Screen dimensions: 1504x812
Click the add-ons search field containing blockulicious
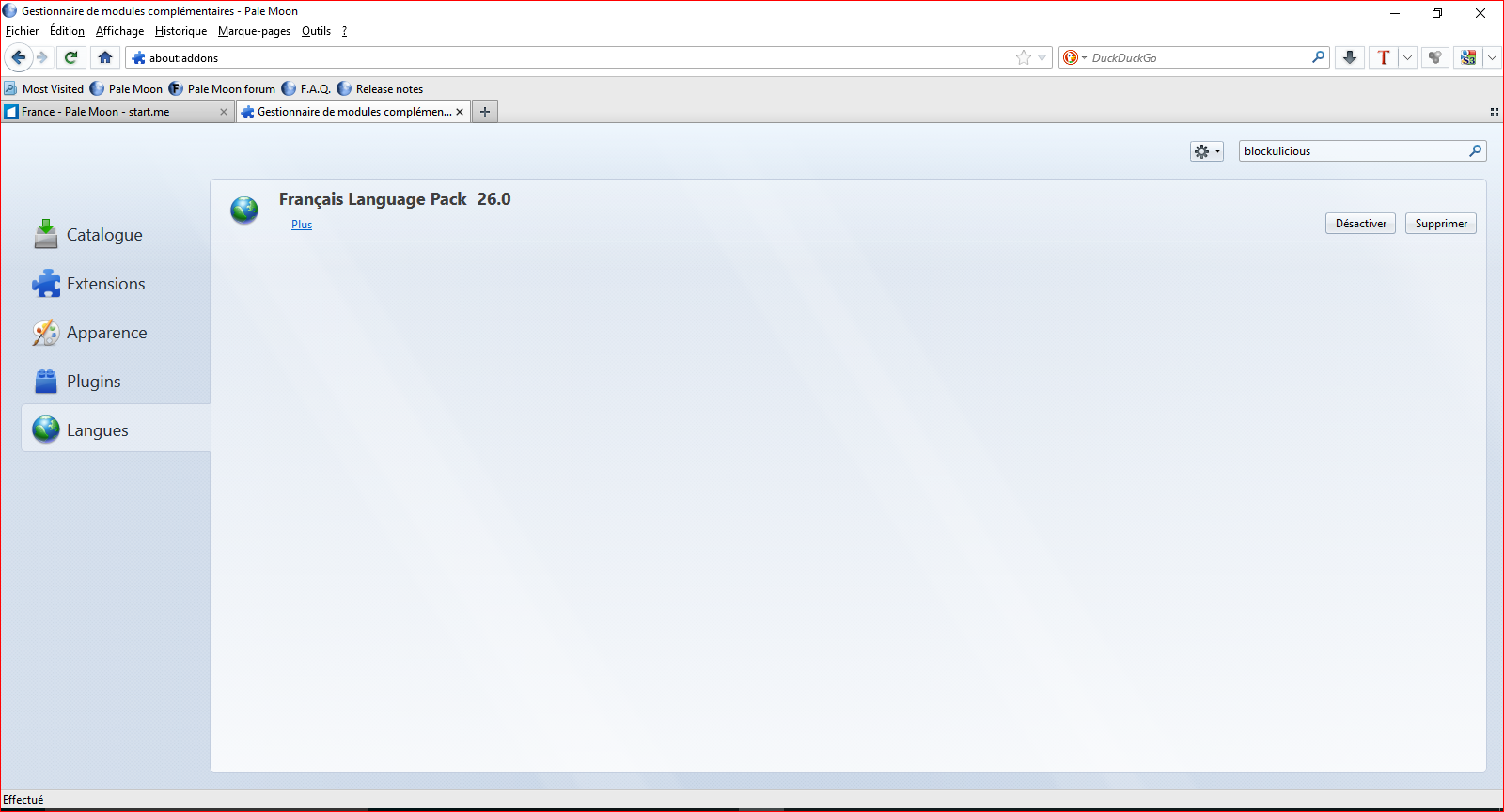(x=1362, y=151)
